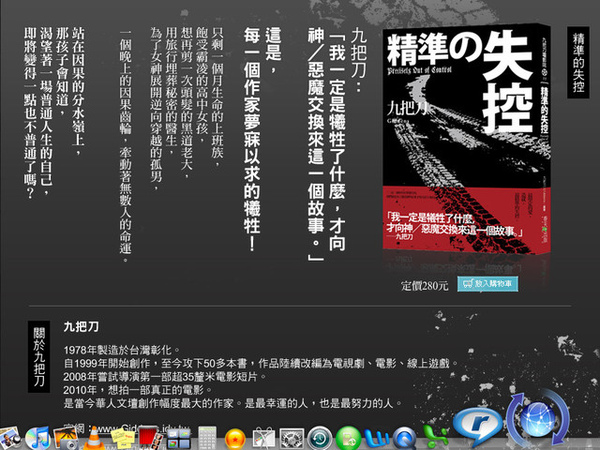This screenshot has height=450, width=600.
Task: Click the price text 定價280元
Action: (x=424, y=285)
